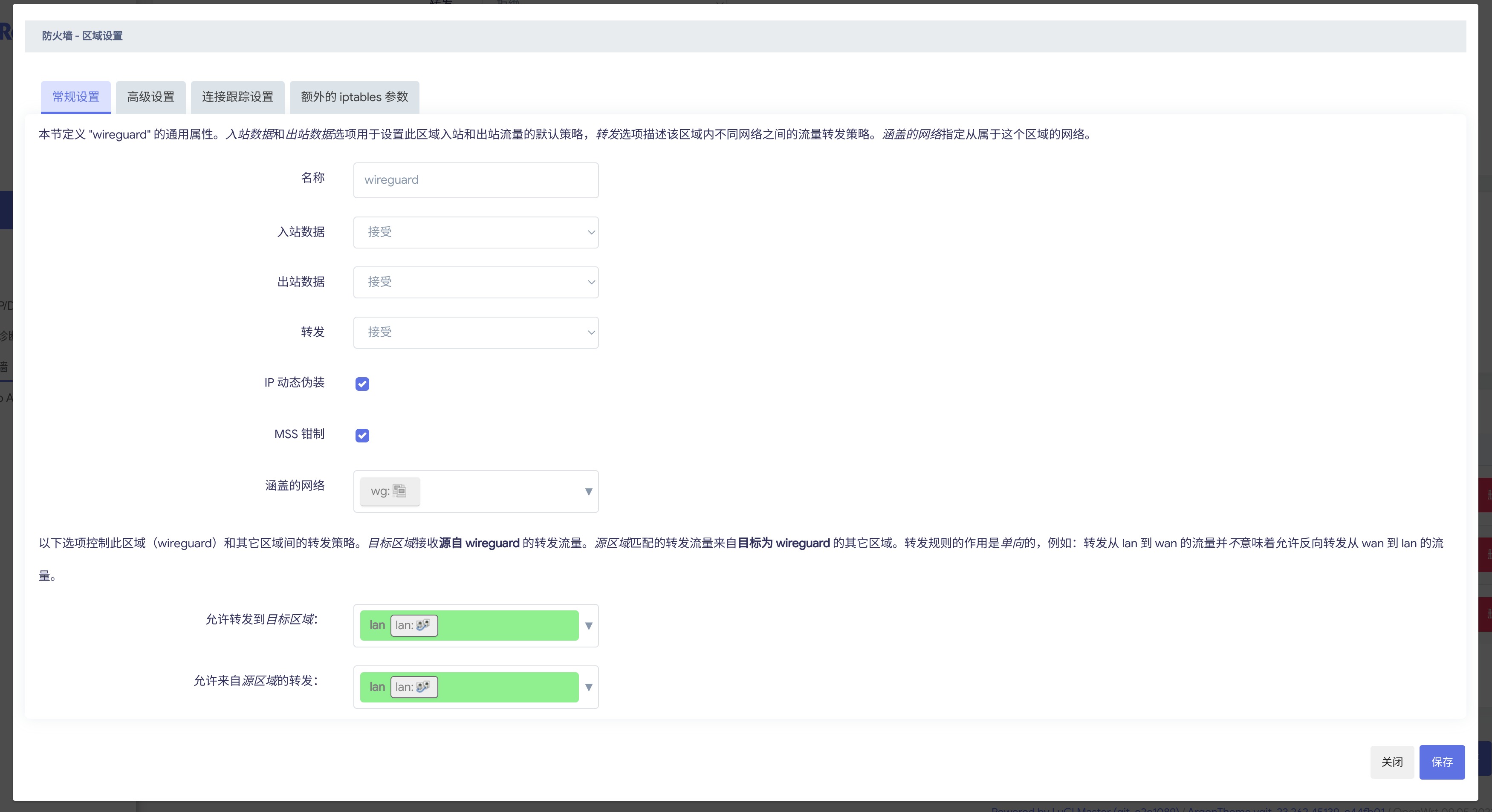Open the 额外的 iptables 参数 tab
The width and height of the screenshot is (1492, 812).
354,97
